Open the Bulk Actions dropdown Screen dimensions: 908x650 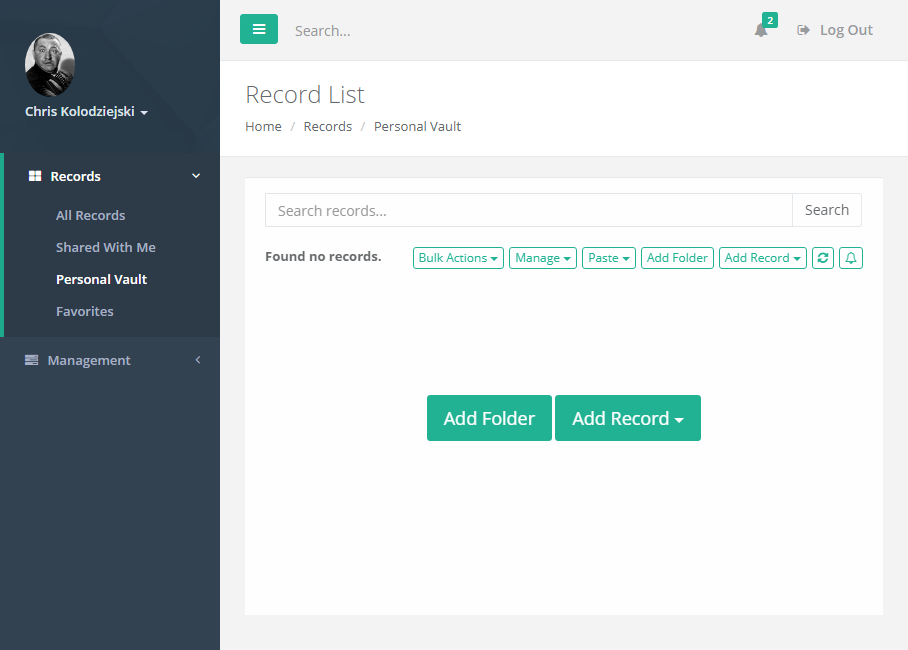coord(459,258)
